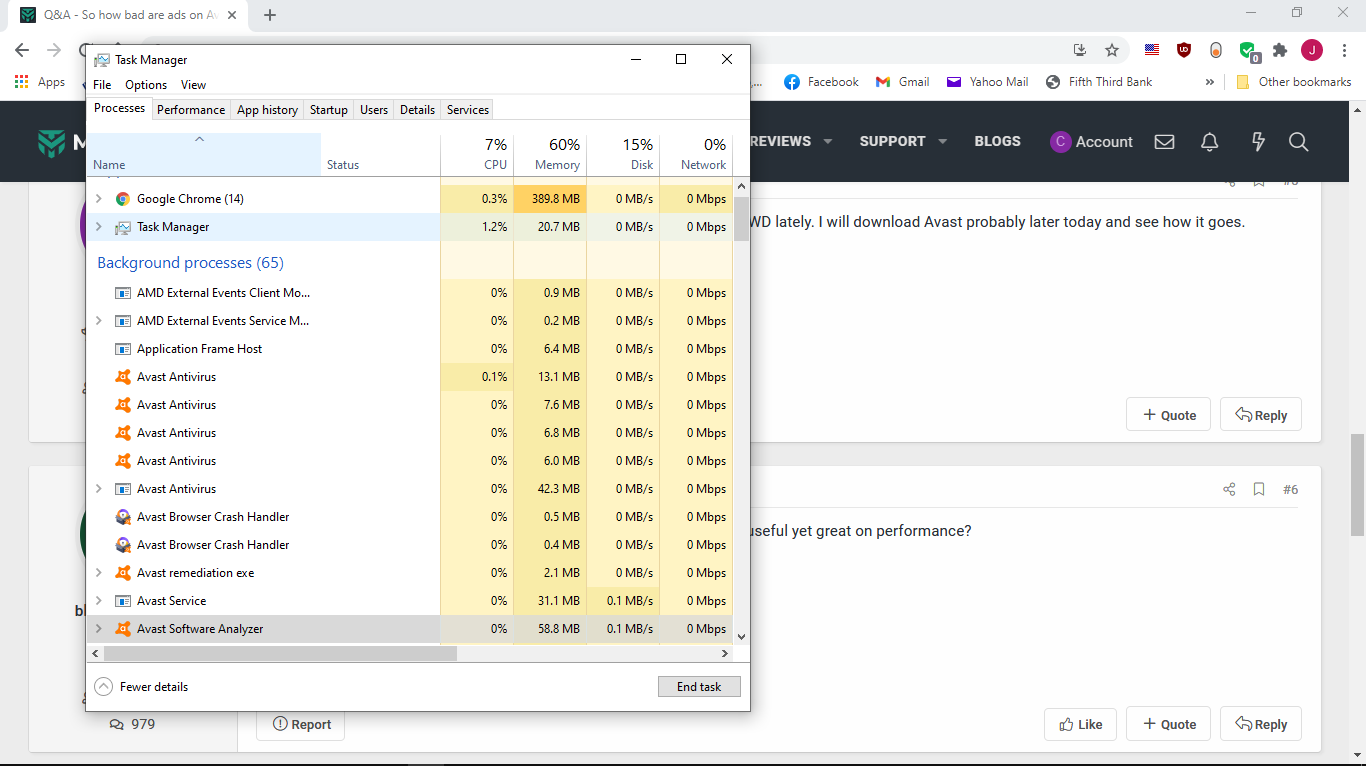This screenshot has width=1366, height=766.
Task: Click the install app icon in Chrome's address bar
Action: (x=1080, y=50)
